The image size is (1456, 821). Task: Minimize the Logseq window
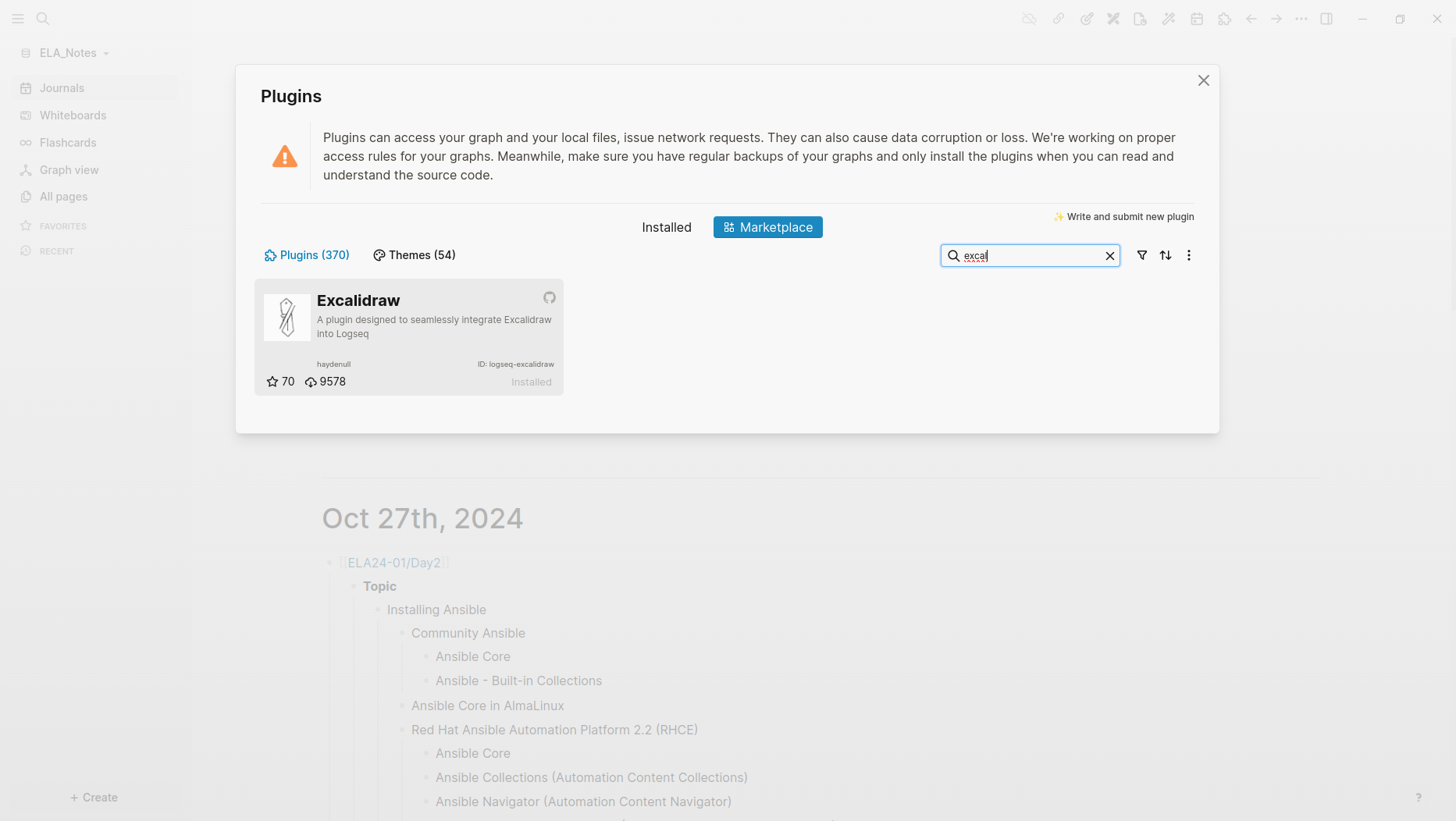pos(1362,19)
